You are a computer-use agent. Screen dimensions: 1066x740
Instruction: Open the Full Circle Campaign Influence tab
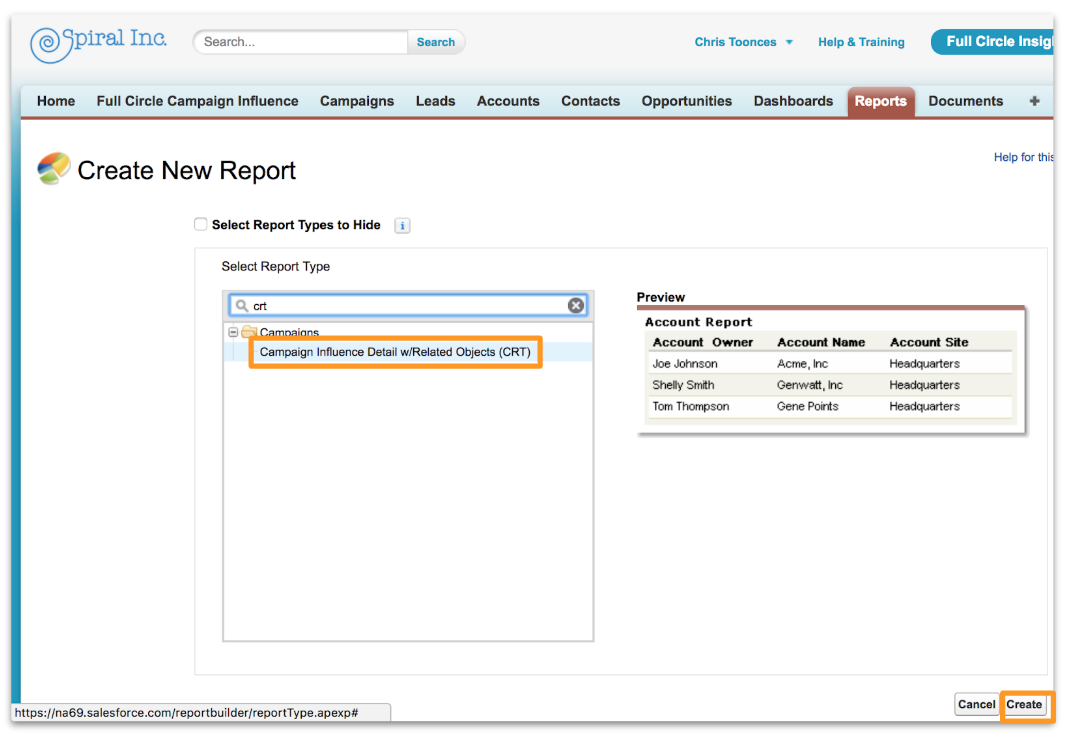tap(197, 101)
